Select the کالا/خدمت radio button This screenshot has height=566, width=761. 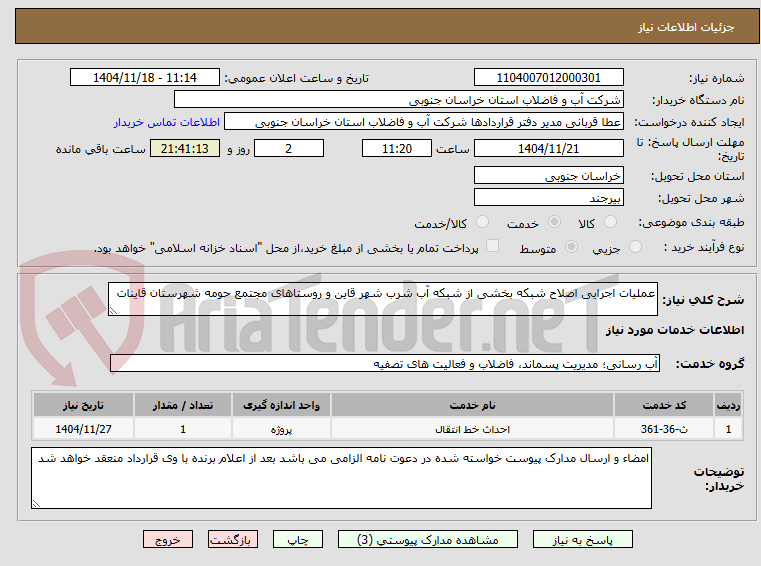[x=482, y=222]
